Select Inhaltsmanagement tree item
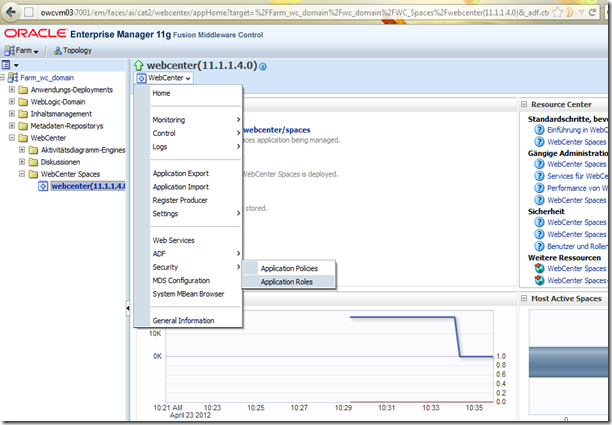Viewport: 612px width, 425px height. 61,114
